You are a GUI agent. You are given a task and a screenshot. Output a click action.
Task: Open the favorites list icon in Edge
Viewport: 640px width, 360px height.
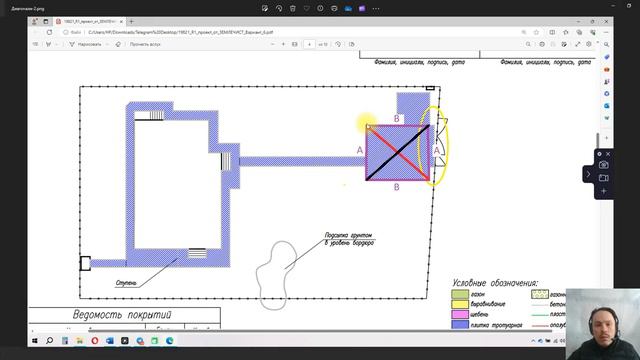pyautogui.click(x=566, y=32)
